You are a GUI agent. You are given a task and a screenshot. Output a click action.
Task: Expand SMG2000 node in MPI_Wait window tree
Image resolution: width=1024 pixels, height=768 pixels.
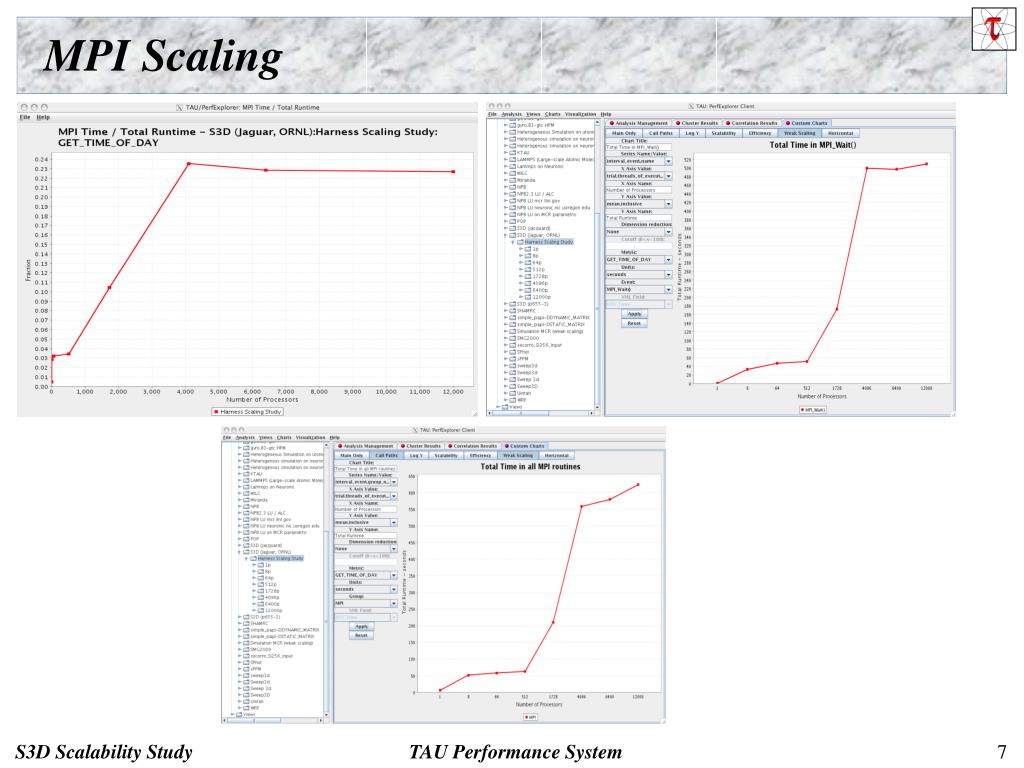(x=506, y=338)
